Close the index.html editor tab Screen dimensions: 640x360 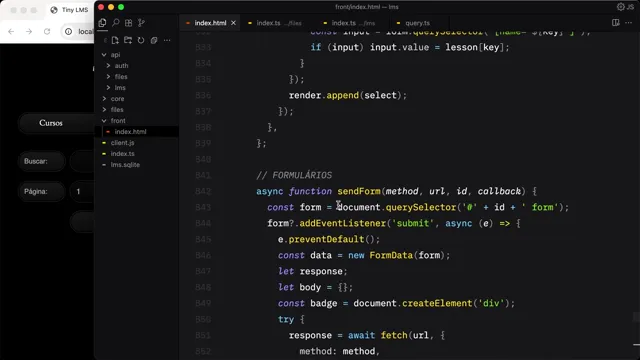pyautogui.click(x=233, y=23)
